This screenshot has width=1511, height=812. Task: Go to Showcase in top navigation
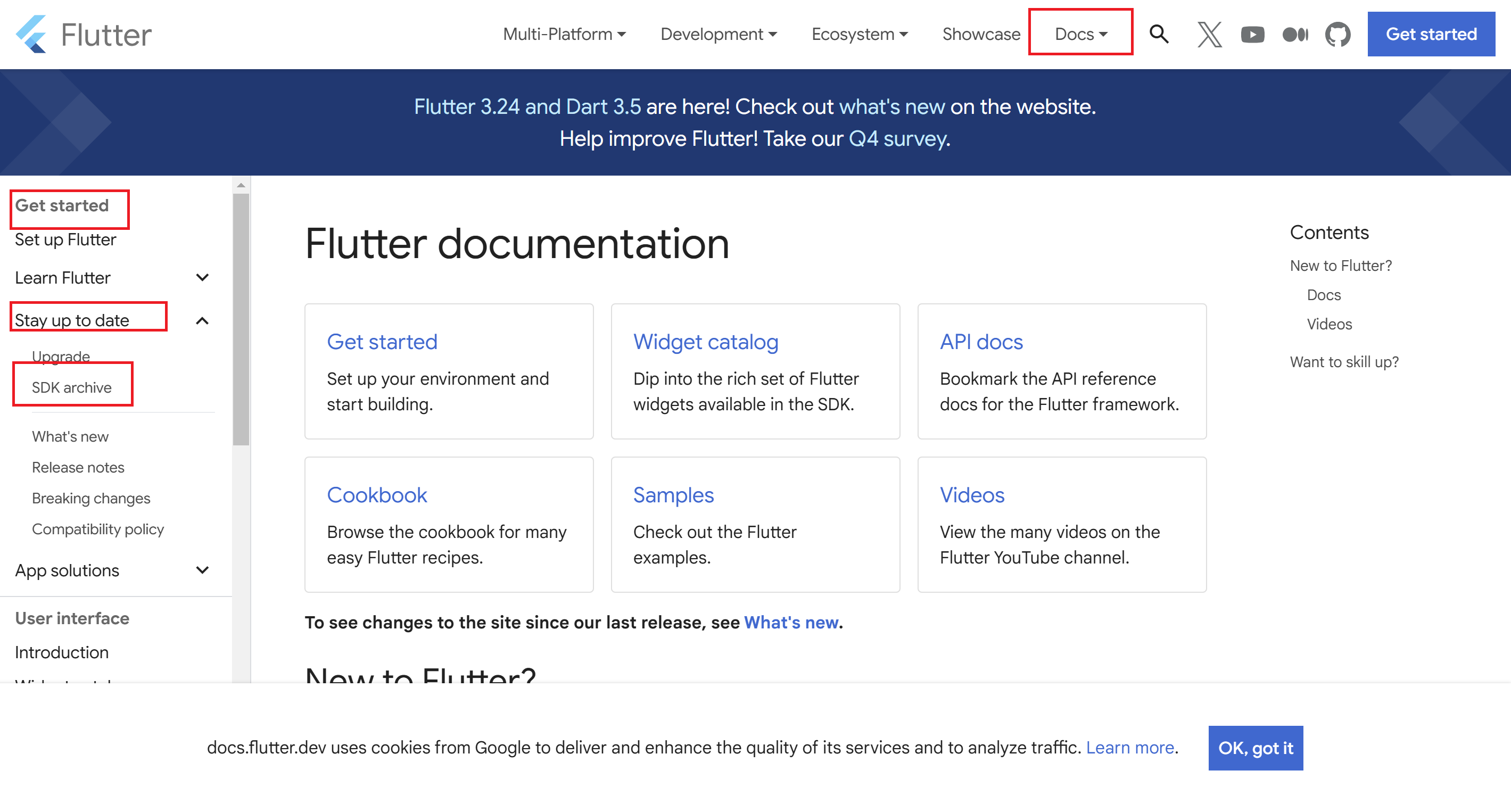[981, 34]
